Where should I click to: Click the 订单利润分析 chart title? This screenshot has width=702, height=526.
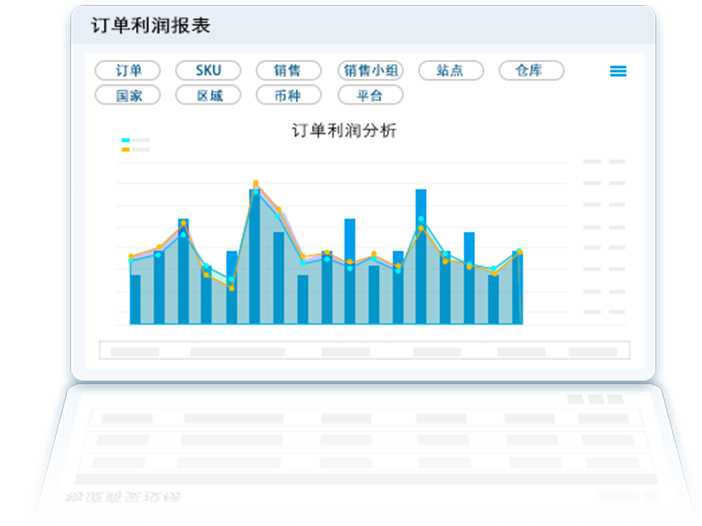pos(344,130)
